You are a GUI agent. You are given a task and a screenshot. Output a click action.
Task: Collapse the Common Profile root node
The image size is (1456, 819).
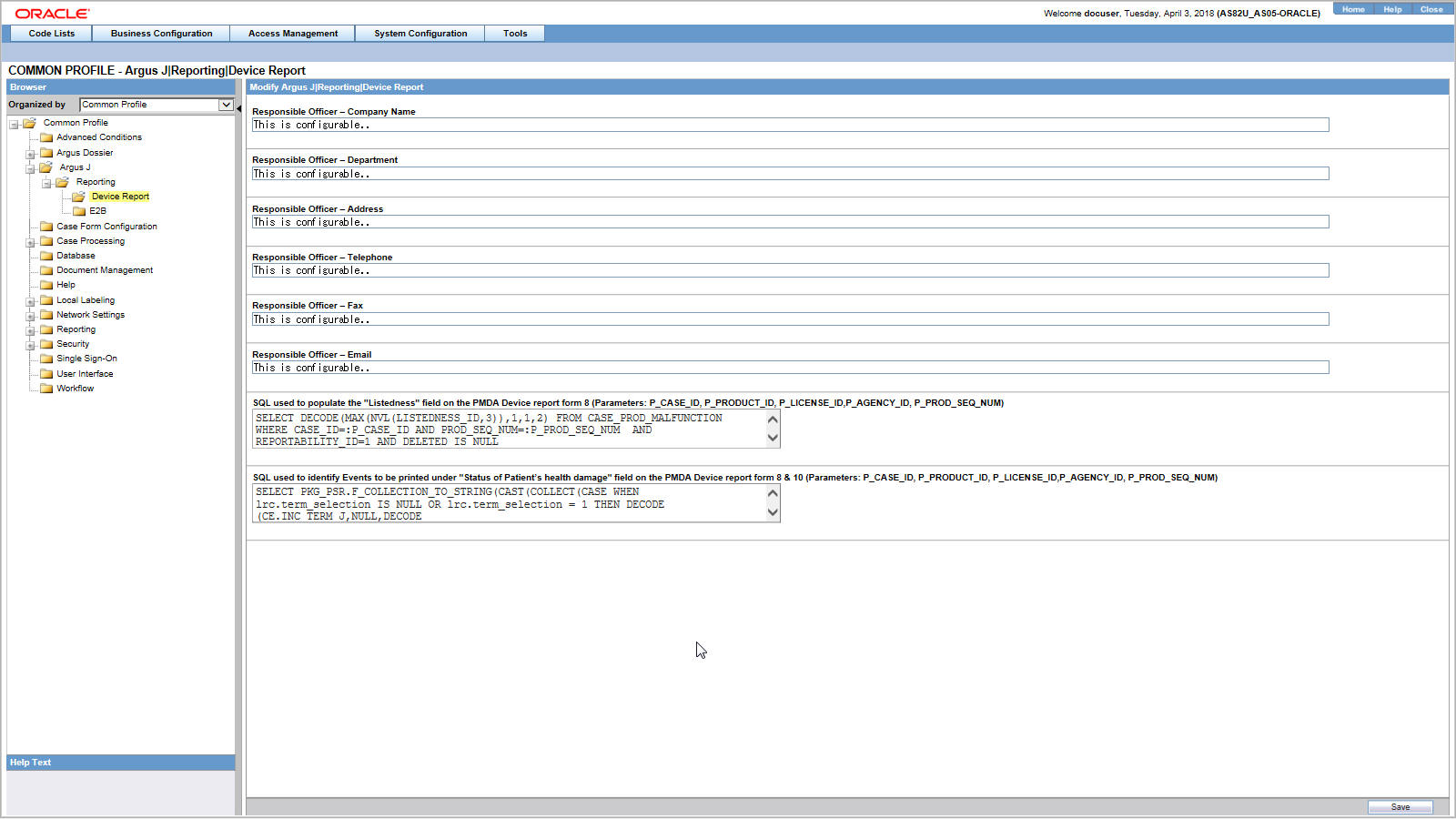click(x=14, y=124)
